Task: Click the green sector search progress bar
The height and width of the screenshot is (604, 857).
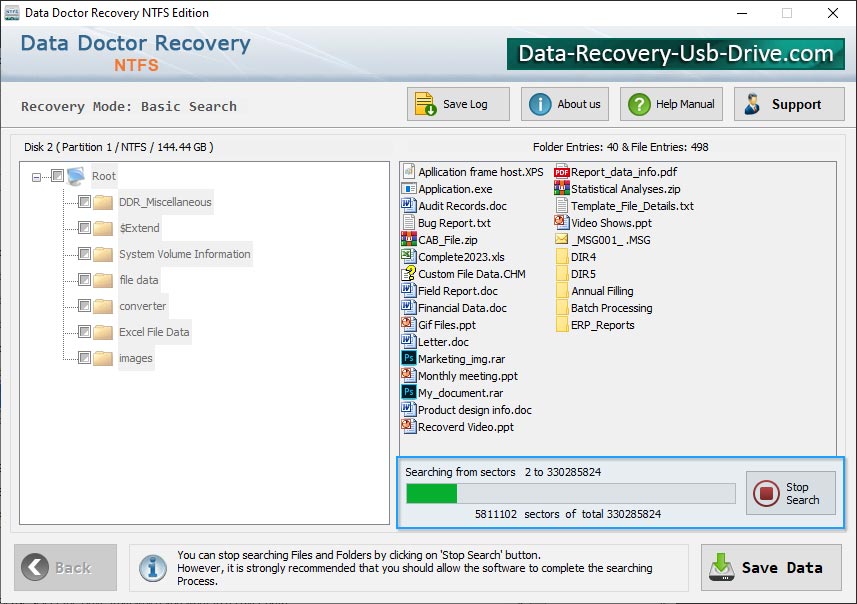Action: point(571,493)
